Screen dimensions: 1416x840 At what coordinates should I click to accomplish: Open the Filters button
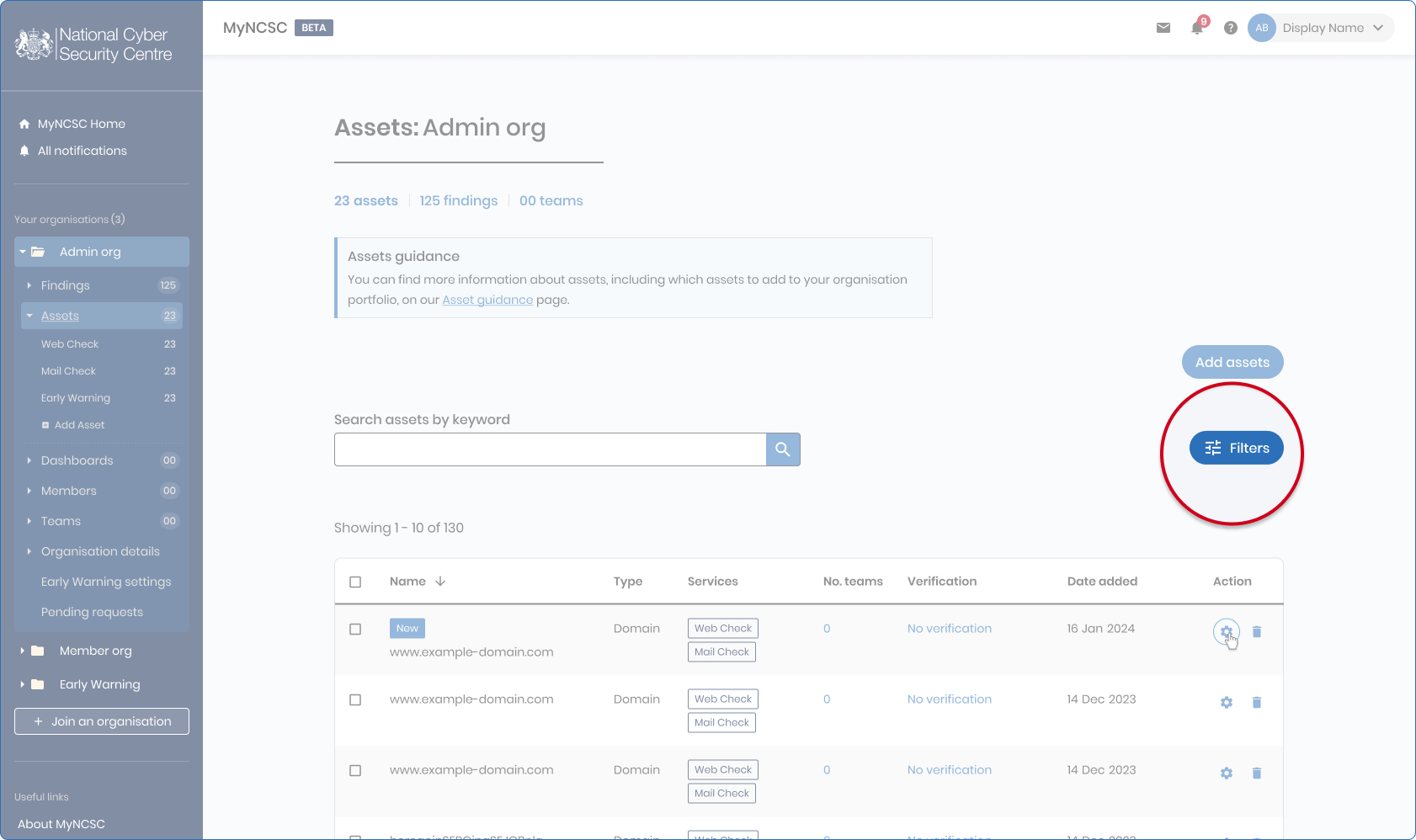pos(1237,448)
